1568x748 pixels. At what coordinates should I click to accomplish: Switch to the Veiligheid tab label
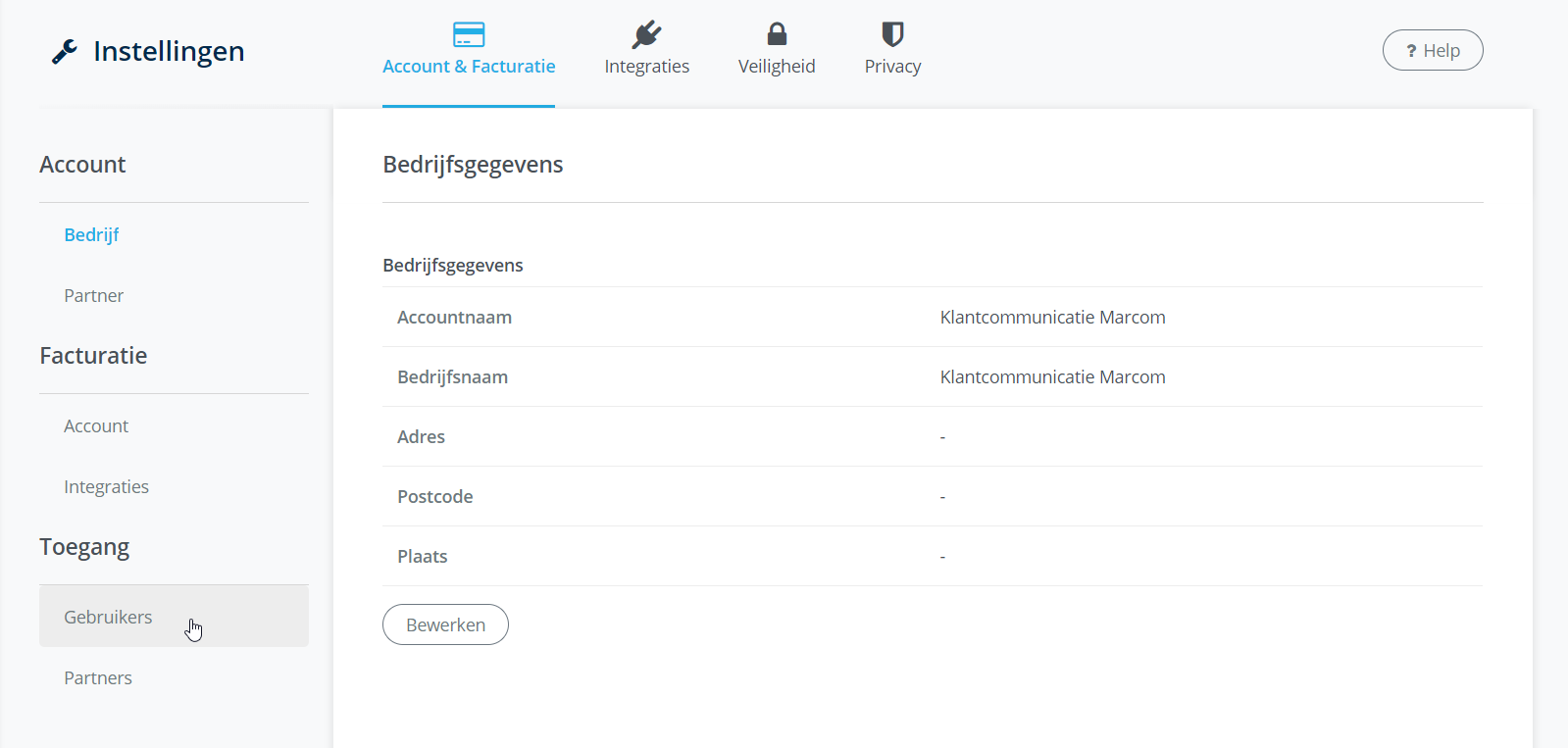point(777,67)
